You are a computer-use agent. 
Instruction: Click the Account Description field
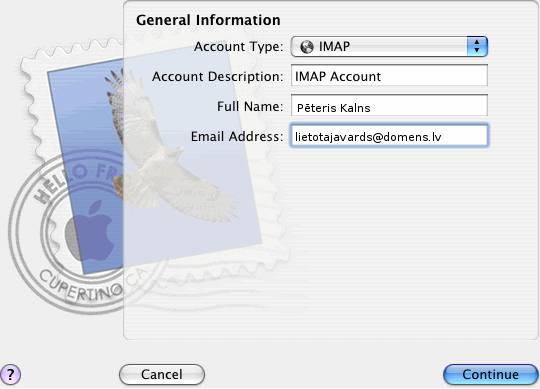click(389, 75)
